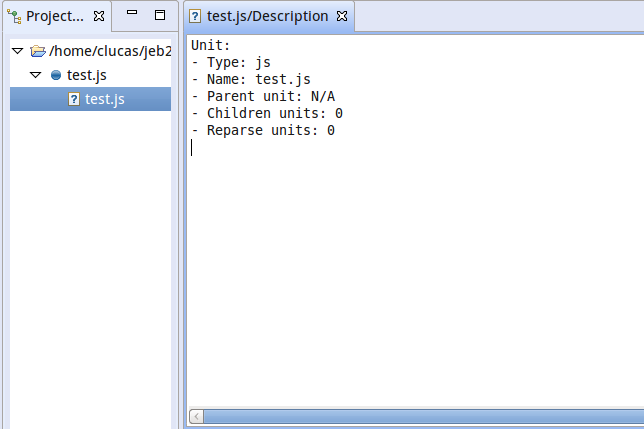Image resolution: width=644 pixels, height=429 pixels.
Task: Click the empty line under Reparse units
Action: click(415, 147)
